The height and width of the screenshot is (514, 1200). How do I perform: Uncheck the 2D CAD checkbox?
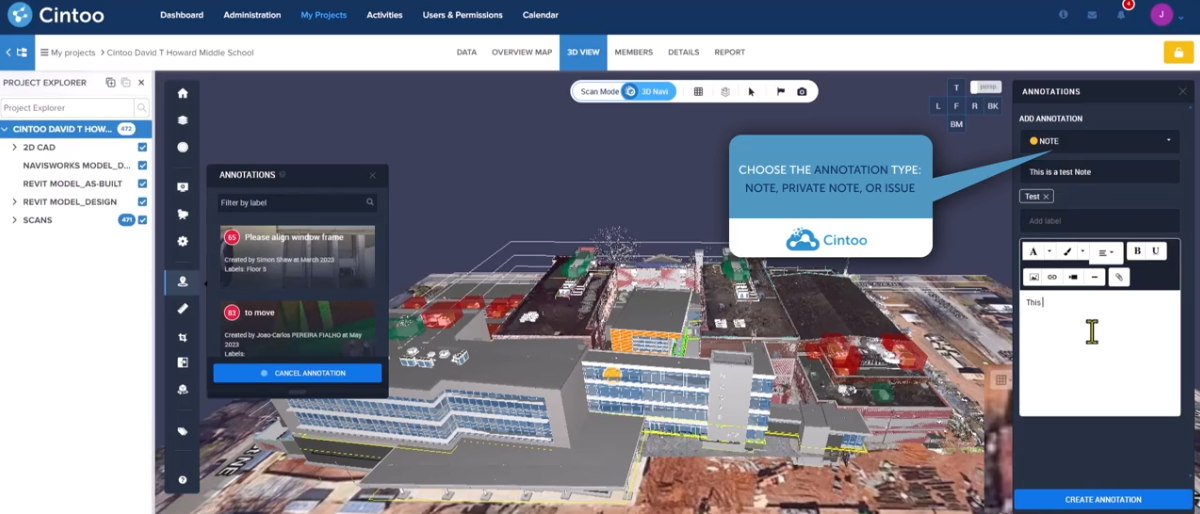(x=143, y=147)
